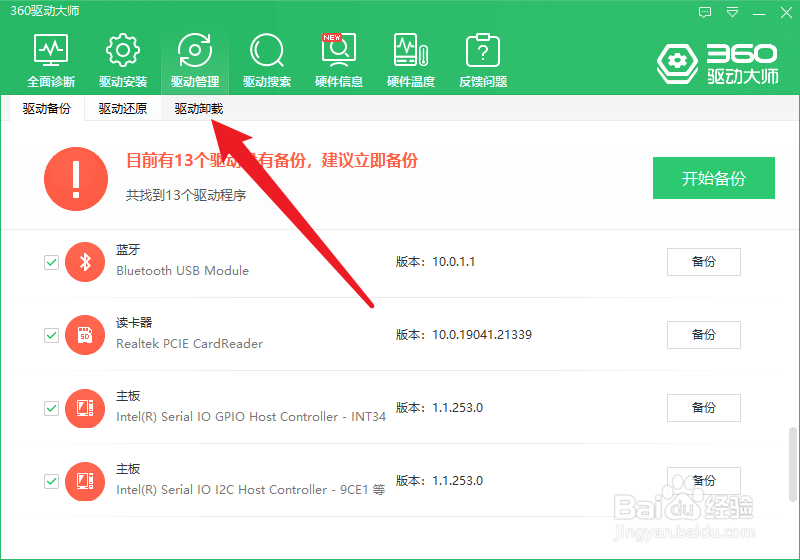
Task: Click the version text 10.0.1.1
Action: coord(454,262)
